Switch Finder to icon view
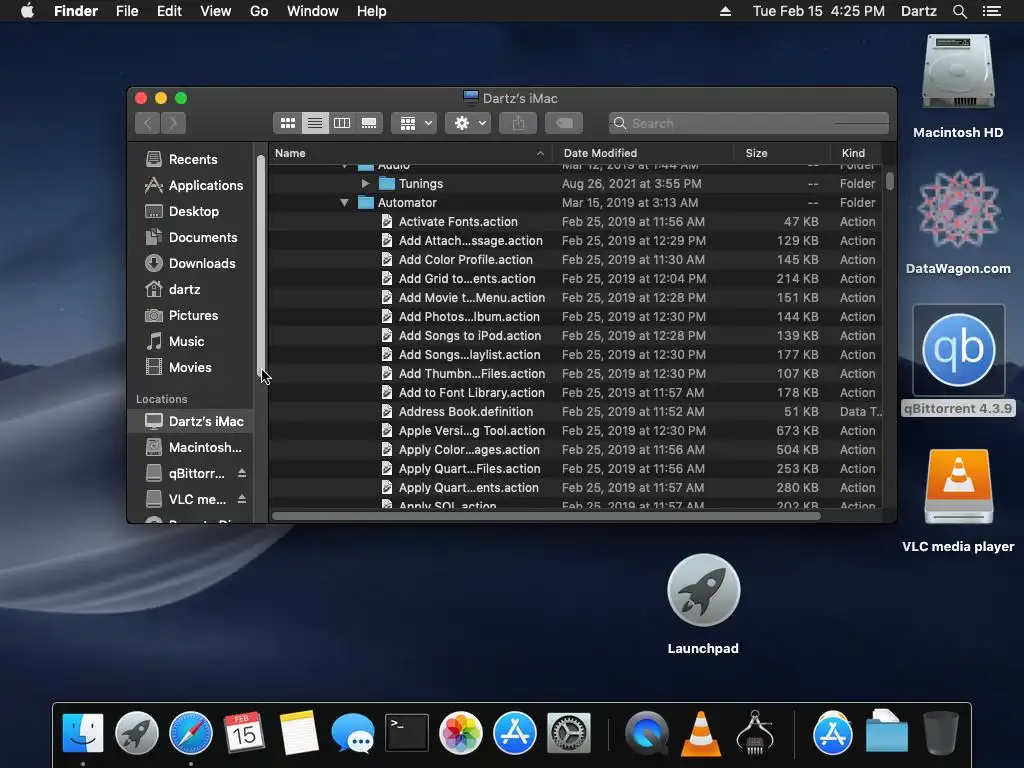This screenshot has width=1024, height=768. click(287, 123)
